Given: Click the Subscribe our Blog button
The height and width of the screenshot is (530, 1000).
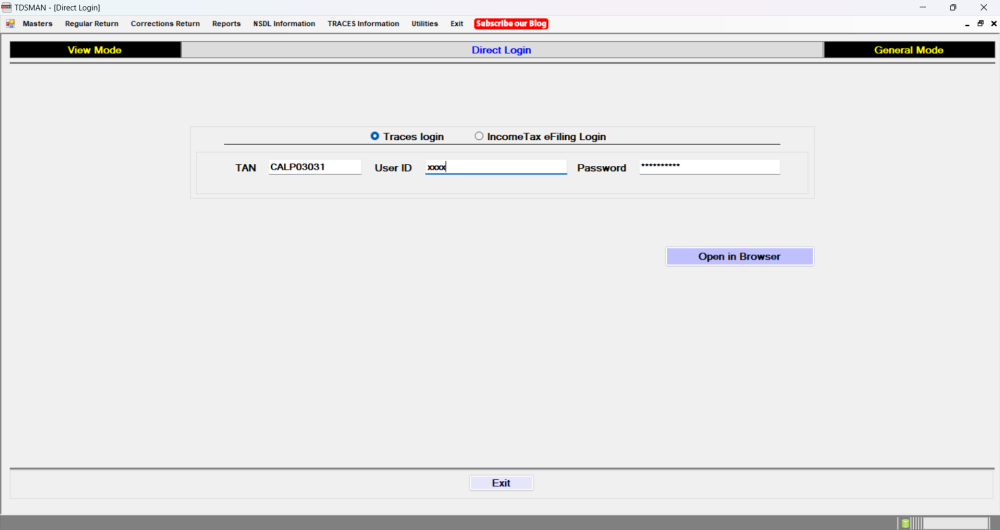Looking at the screenshot, I should click(511, 24).
